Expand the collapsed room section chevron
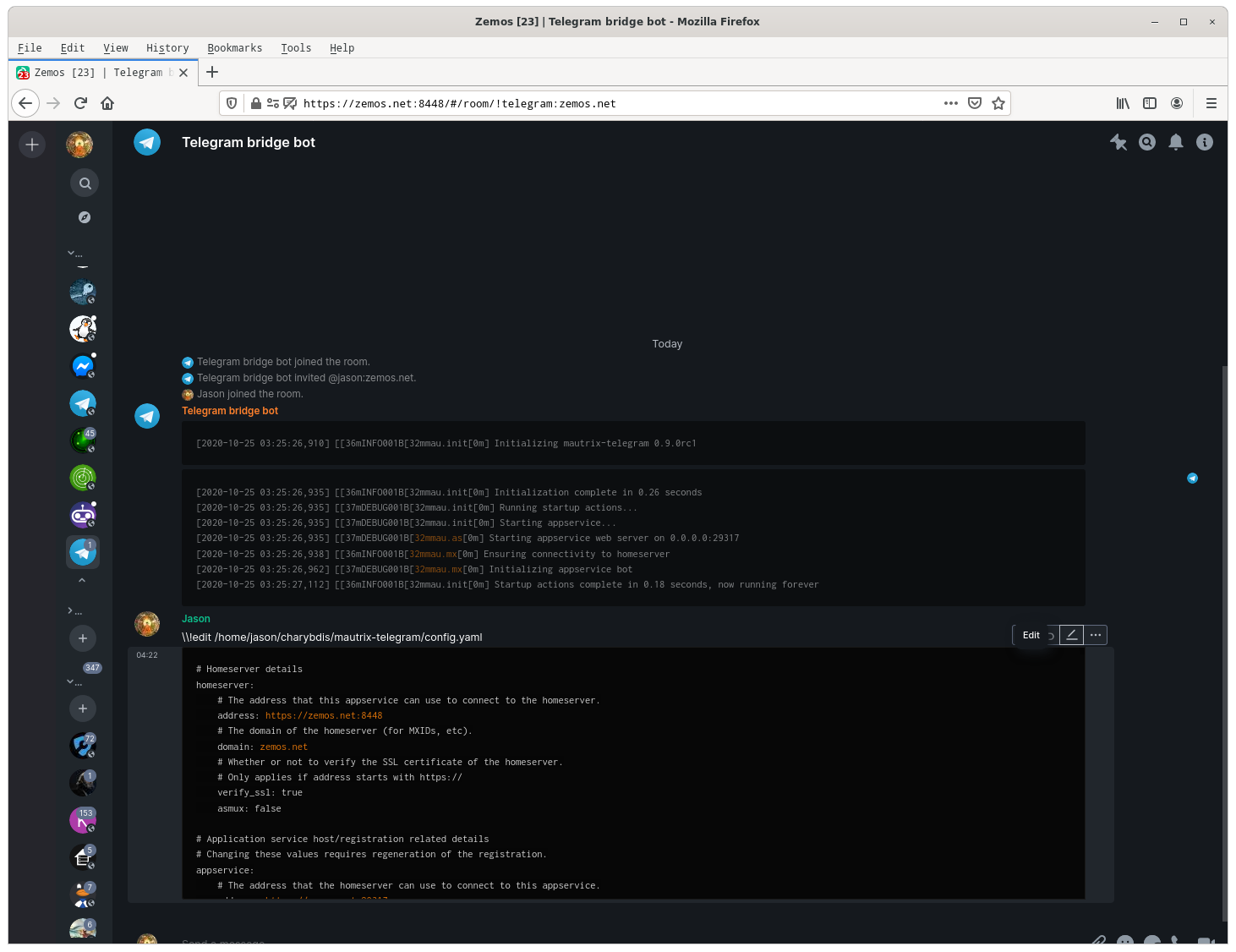 [x=71, y=610]
